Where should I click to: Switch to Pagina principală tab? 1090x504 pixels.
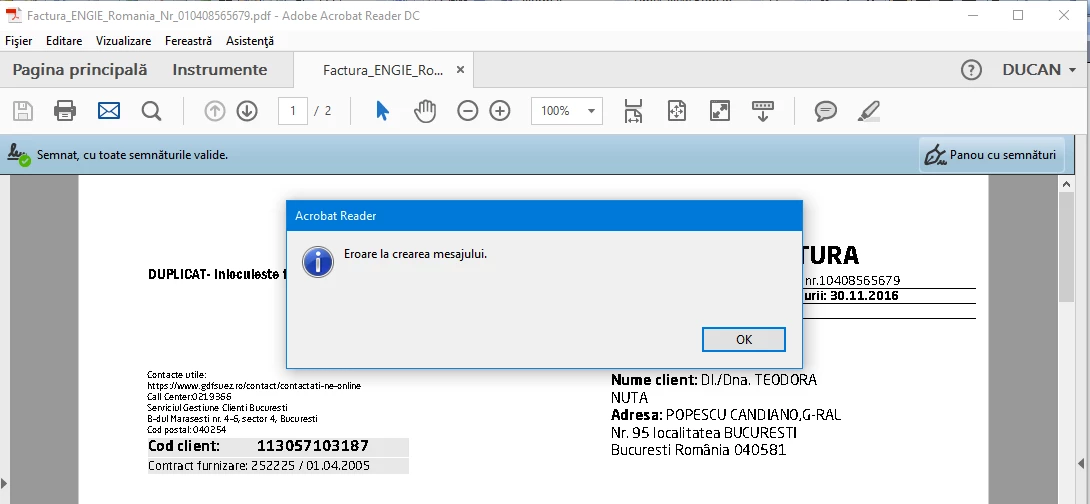pos(80,70)
